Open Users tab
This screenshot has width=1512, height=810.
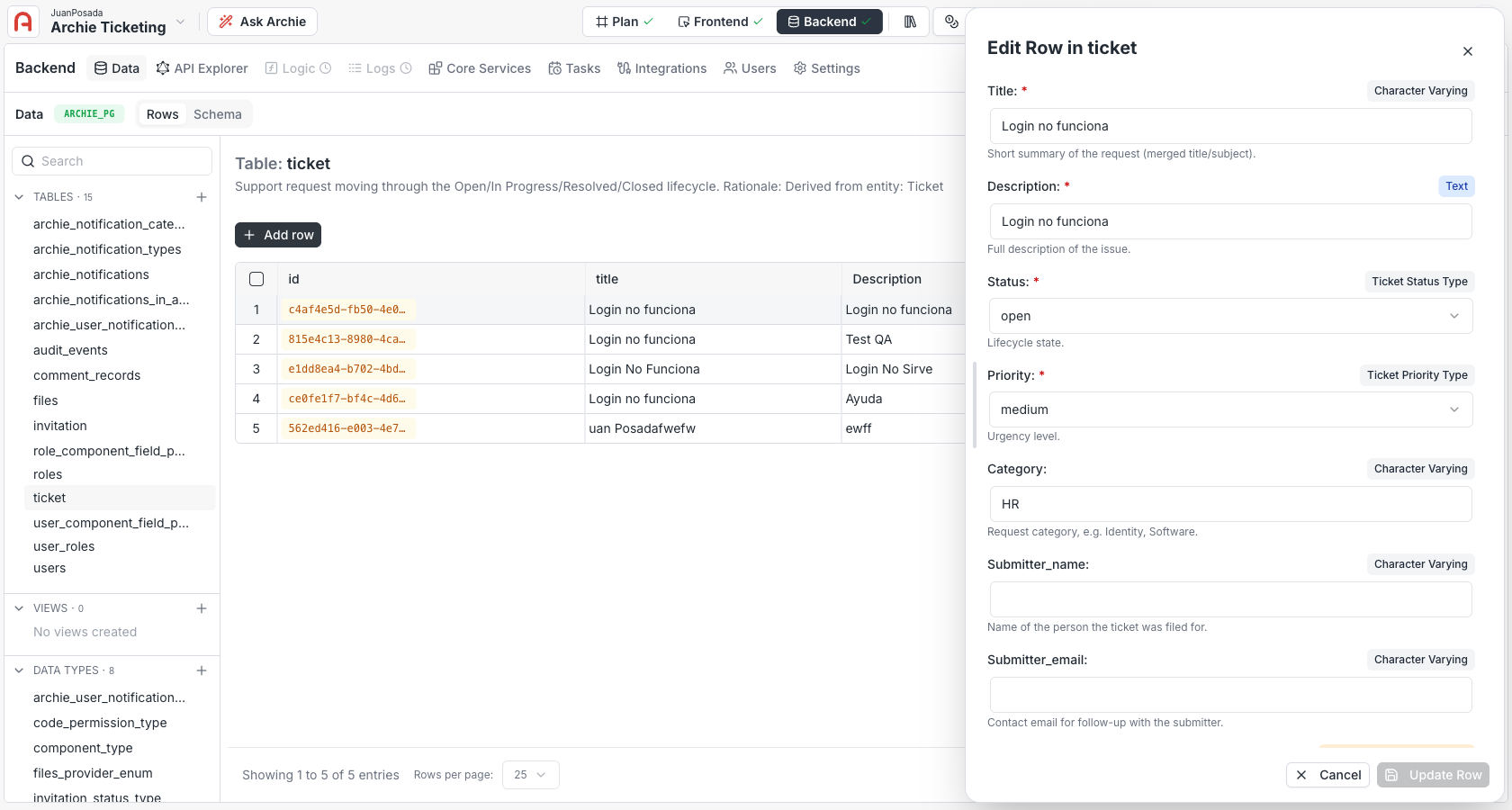[x=750, y=68]
